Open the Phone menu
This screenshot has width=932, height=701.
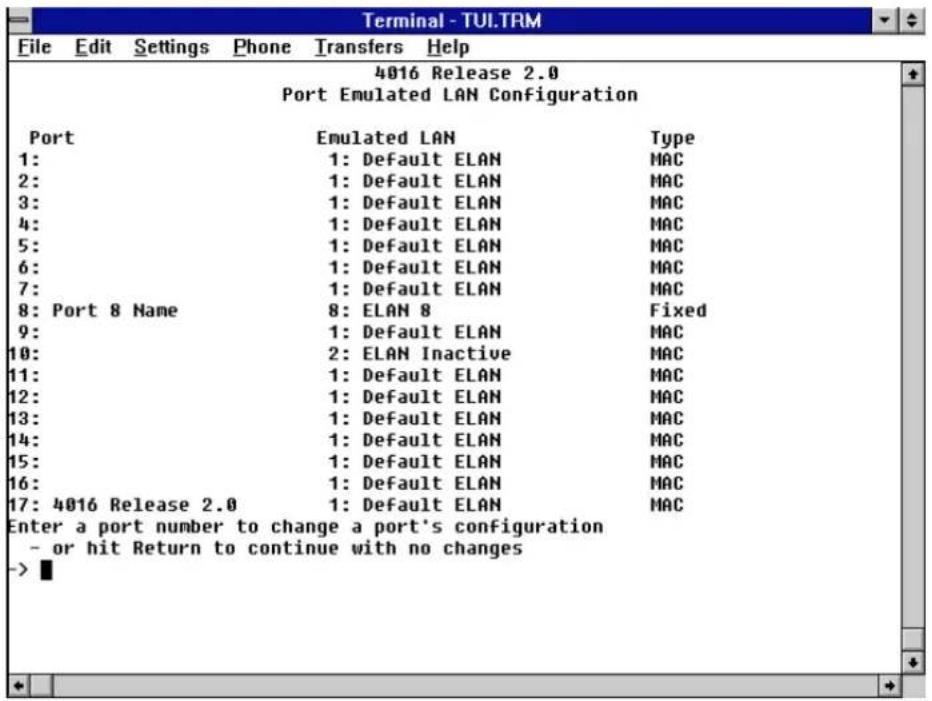(262, 47)
